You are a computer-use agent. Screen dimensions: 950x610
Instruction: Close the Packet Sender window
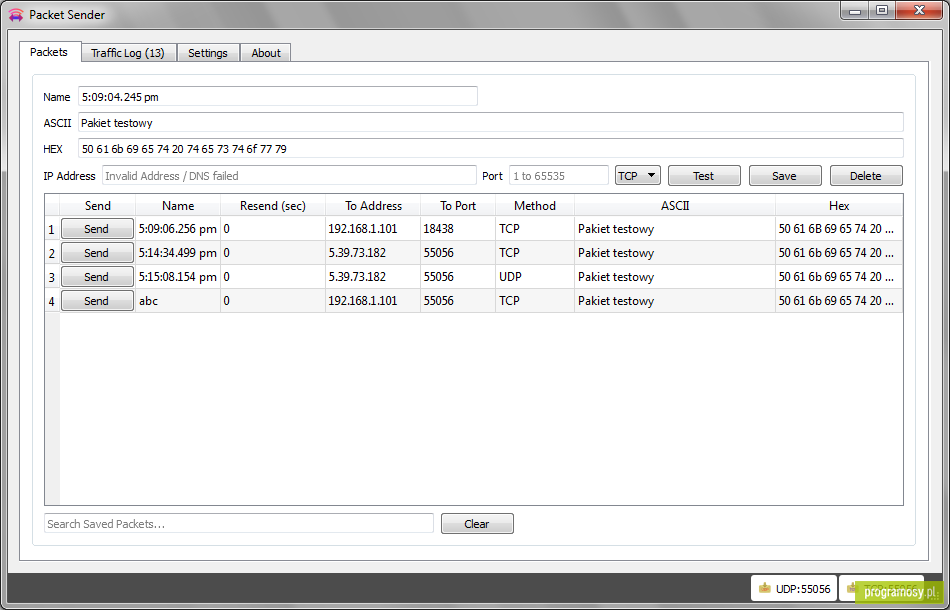coord(919,10)
